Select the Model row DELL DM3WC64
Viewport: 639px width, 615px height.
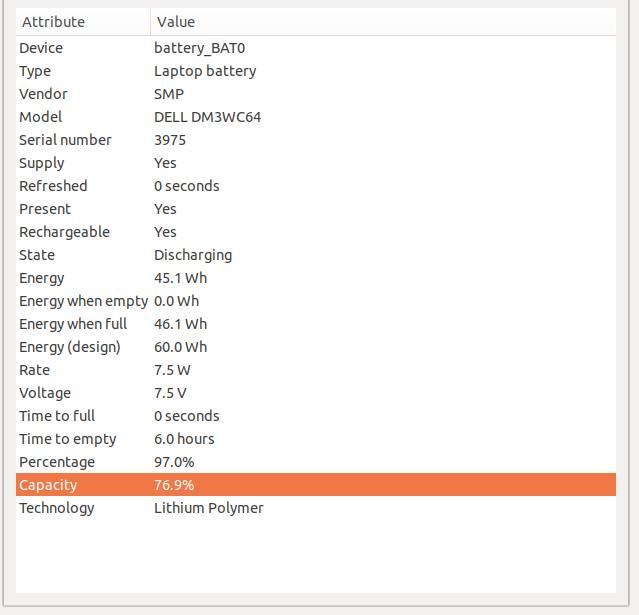(316, 117)
